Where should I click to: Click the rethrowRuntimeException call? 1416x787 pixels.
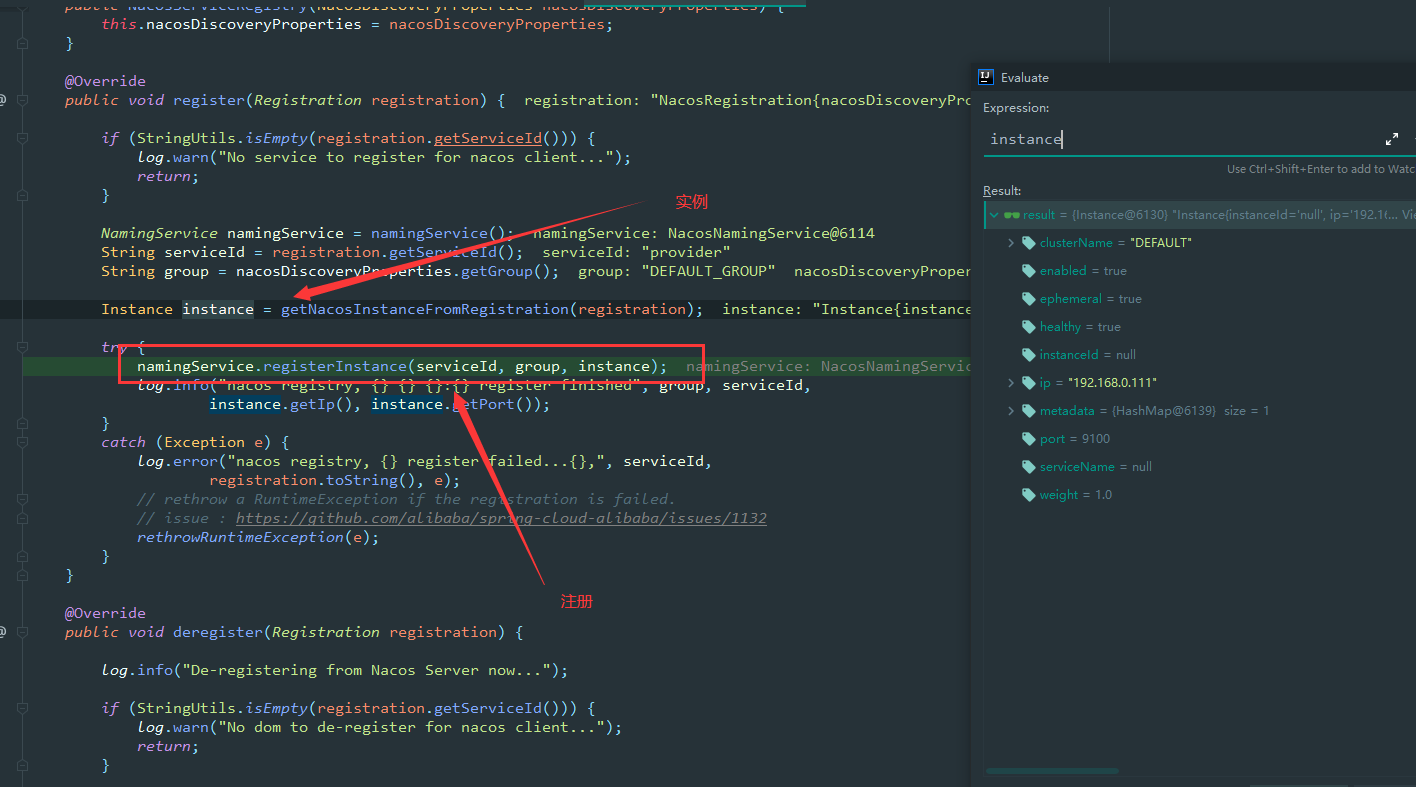click(240, 537)
